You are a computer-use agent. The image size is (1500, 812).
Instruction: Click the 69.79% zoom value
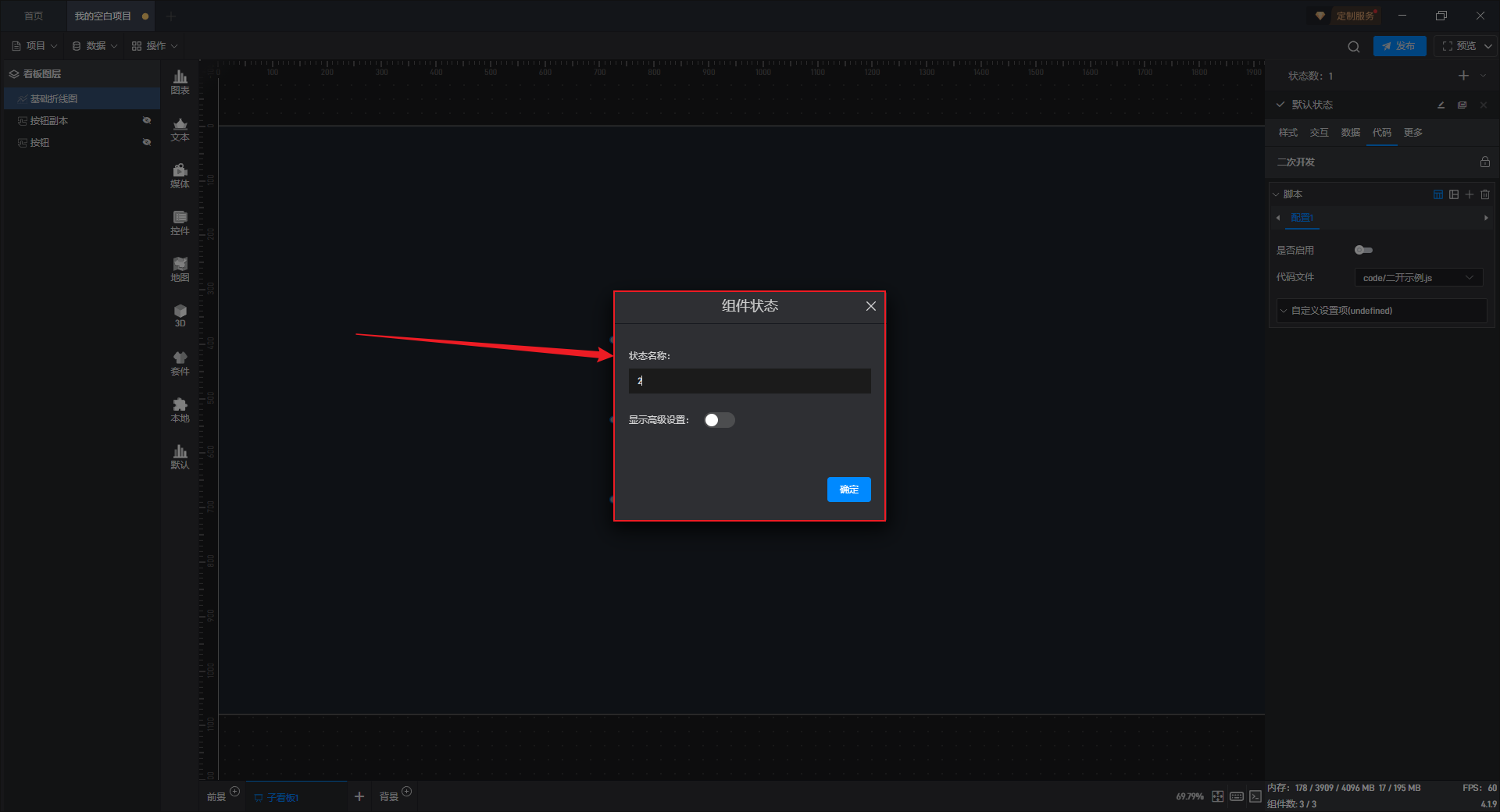coord(1189,796)
